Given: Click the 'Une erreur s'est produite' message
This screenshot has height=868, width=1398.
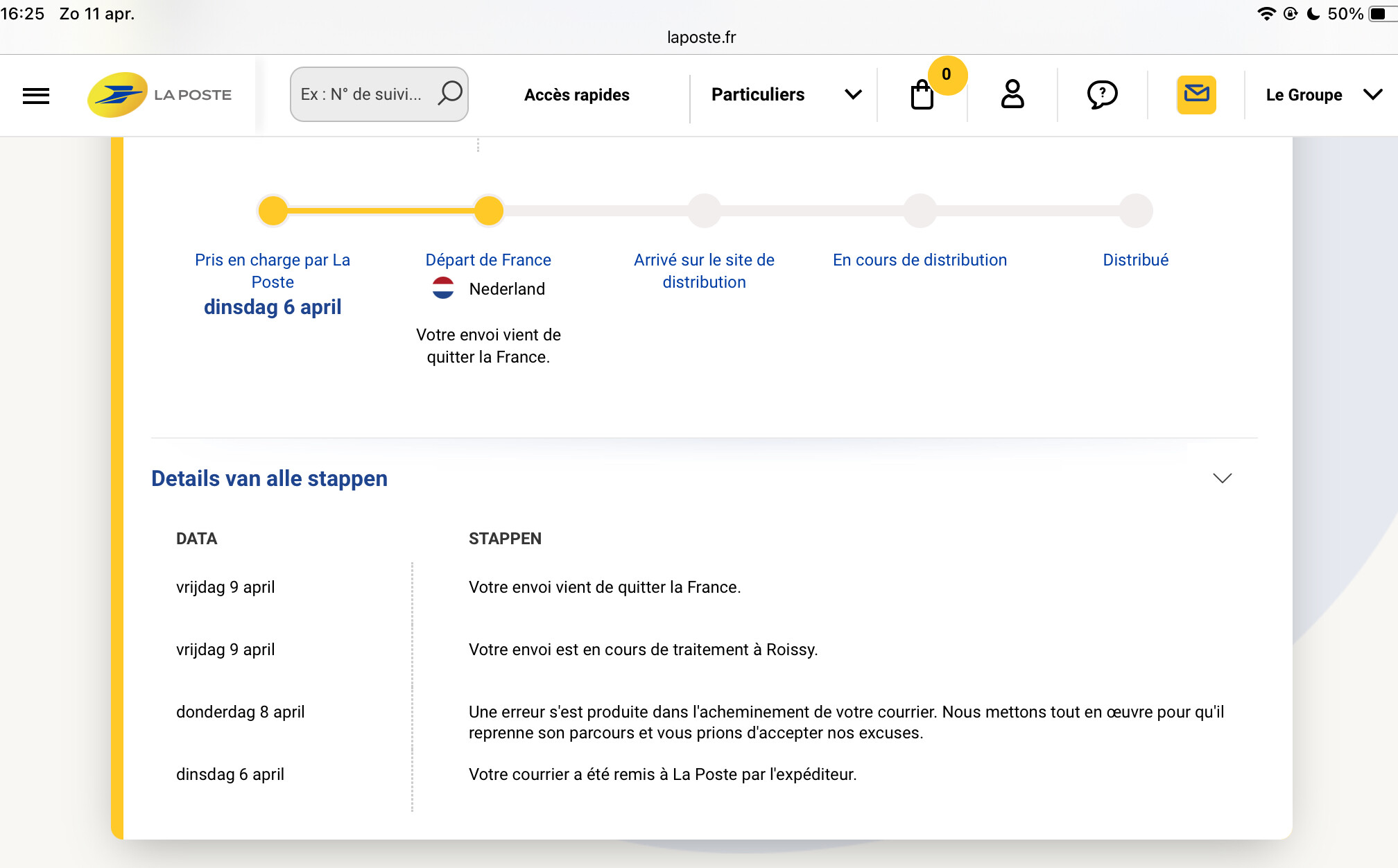Looking at the screenshot, I should pos(847,722).
